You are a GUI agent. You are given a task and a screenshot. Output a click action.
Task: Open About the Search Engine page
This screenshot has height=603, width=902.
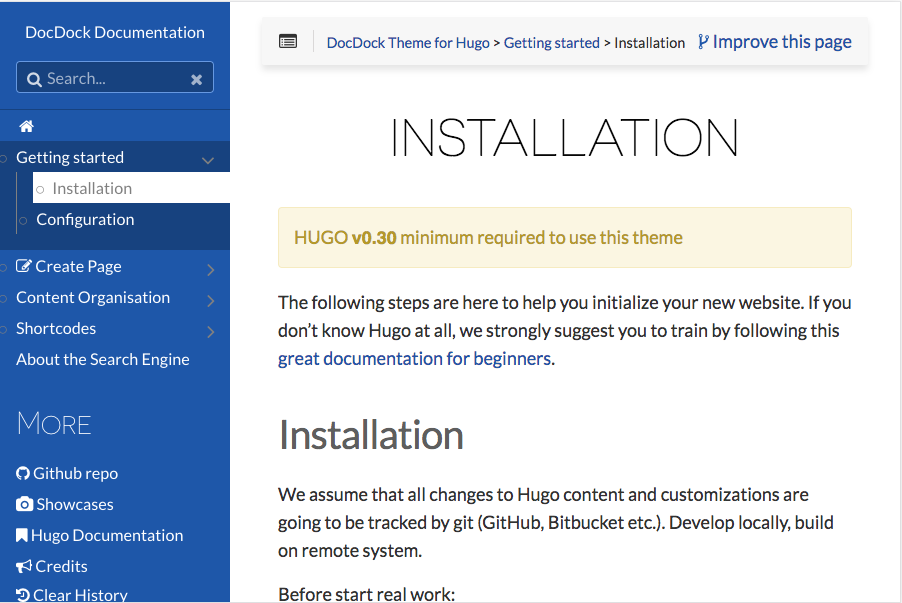[x=102, y=359]
